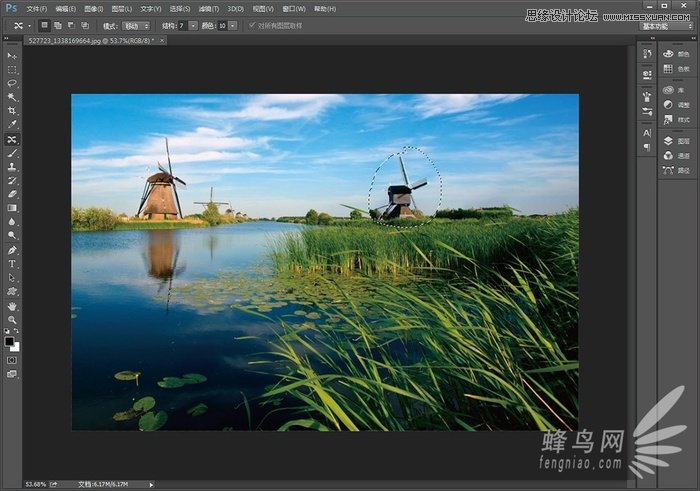Open the 滤镜(T) menu
This screenshot has height=491, width=700.
(x=209, y=8)
